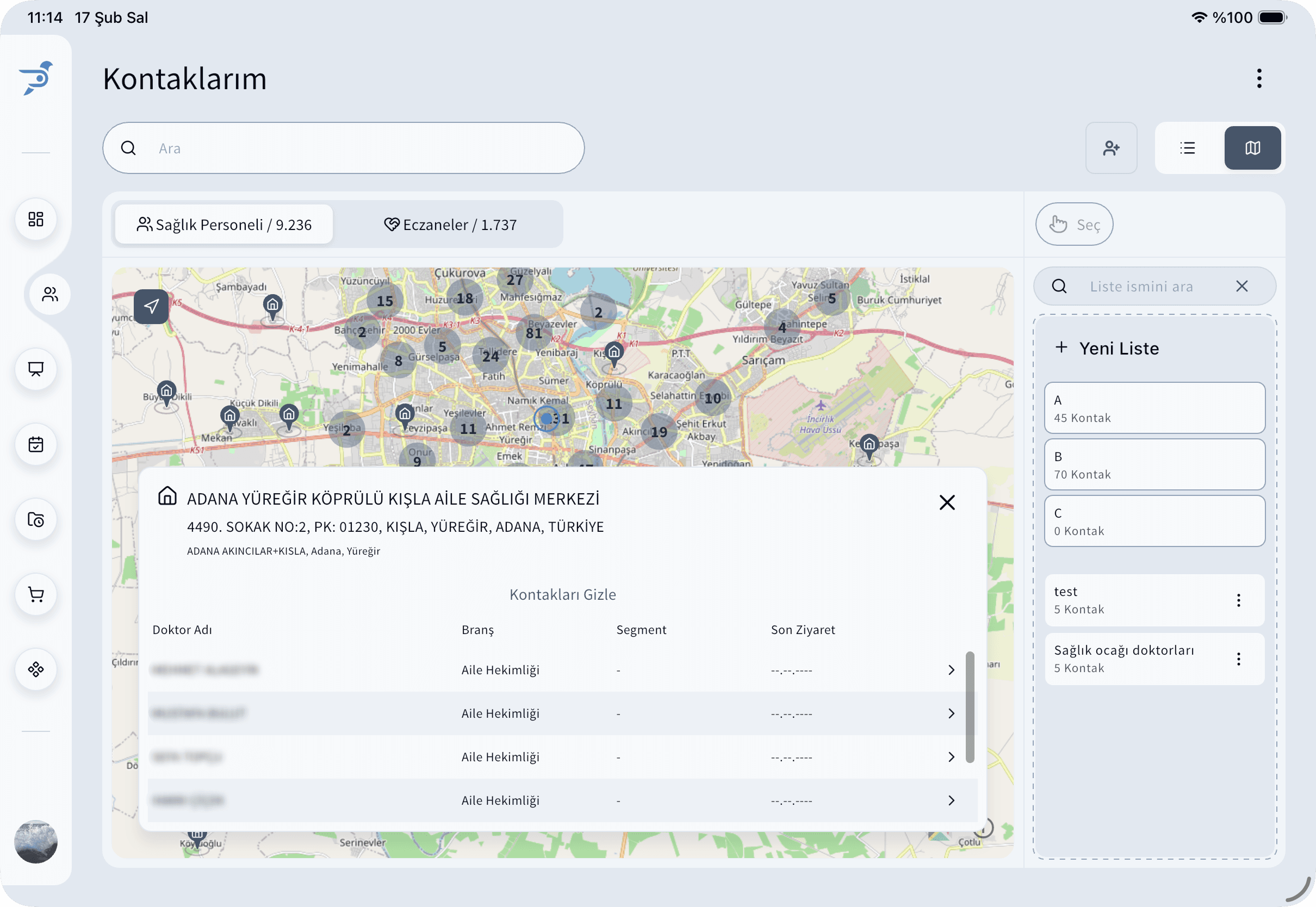Click the doctor table scrollbar
This screenshot has height=907, width=1316.
[x=970, y=706]
